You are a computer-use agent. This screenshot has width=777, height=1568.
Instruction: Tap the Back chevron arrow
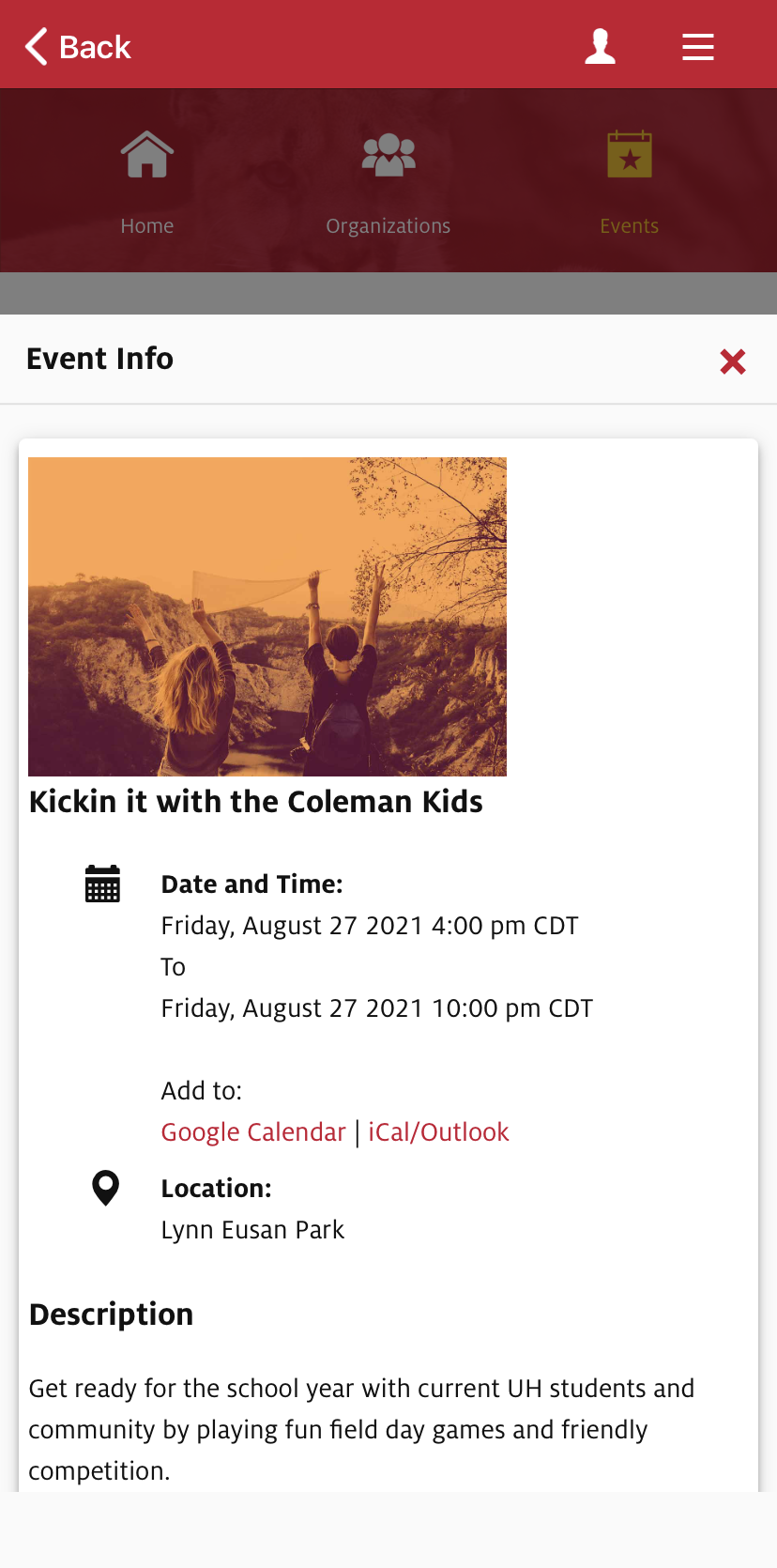37,46
